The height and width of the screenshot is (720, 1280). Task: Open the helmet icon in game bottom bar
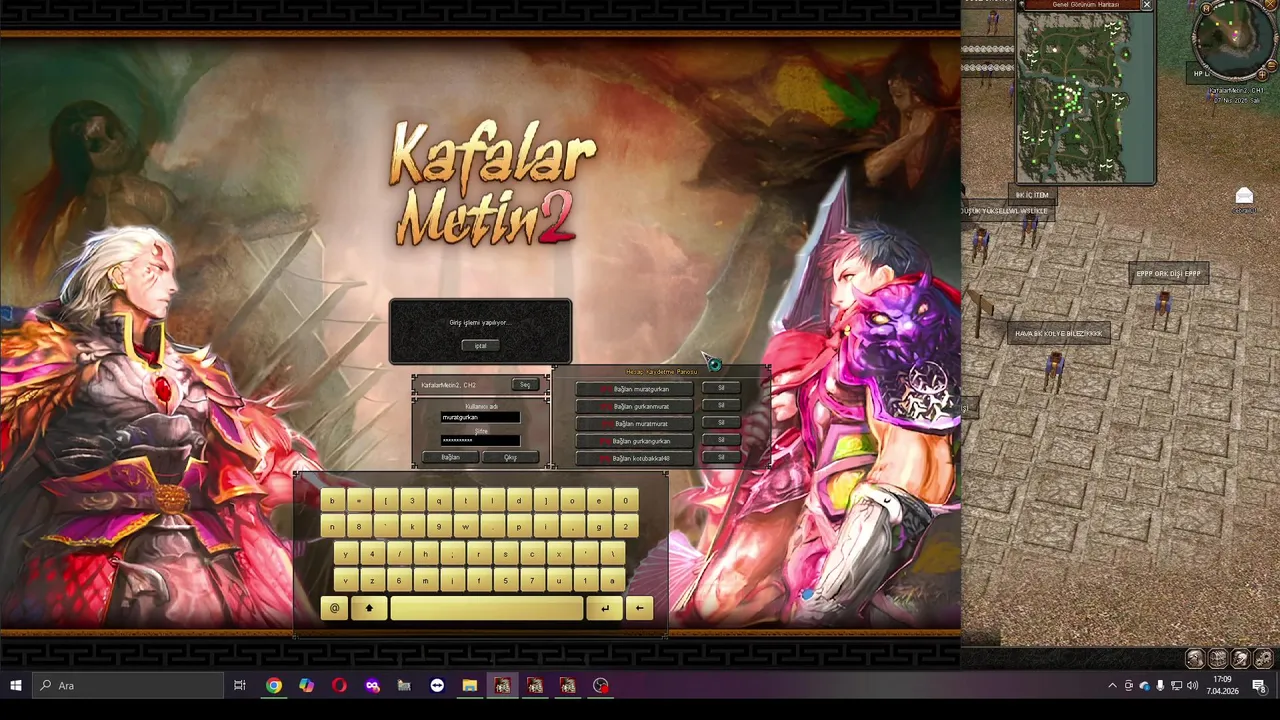1241,658
